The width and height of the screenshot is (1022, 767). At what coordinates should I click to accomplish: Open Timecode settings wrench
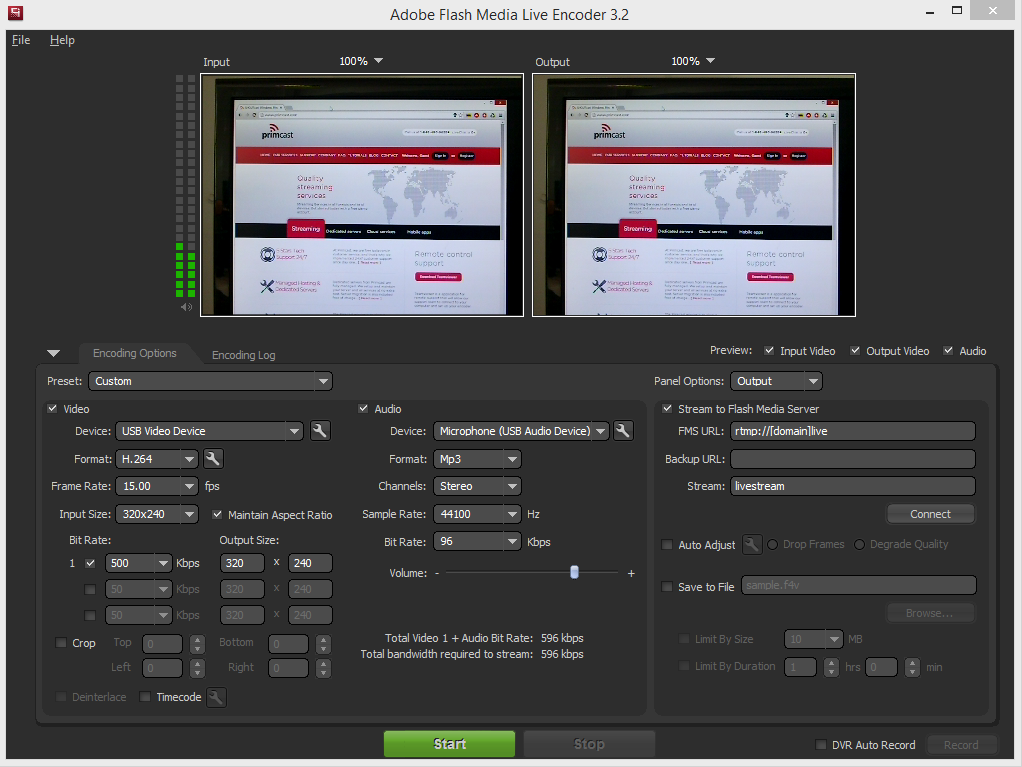(x=216, y=697)
